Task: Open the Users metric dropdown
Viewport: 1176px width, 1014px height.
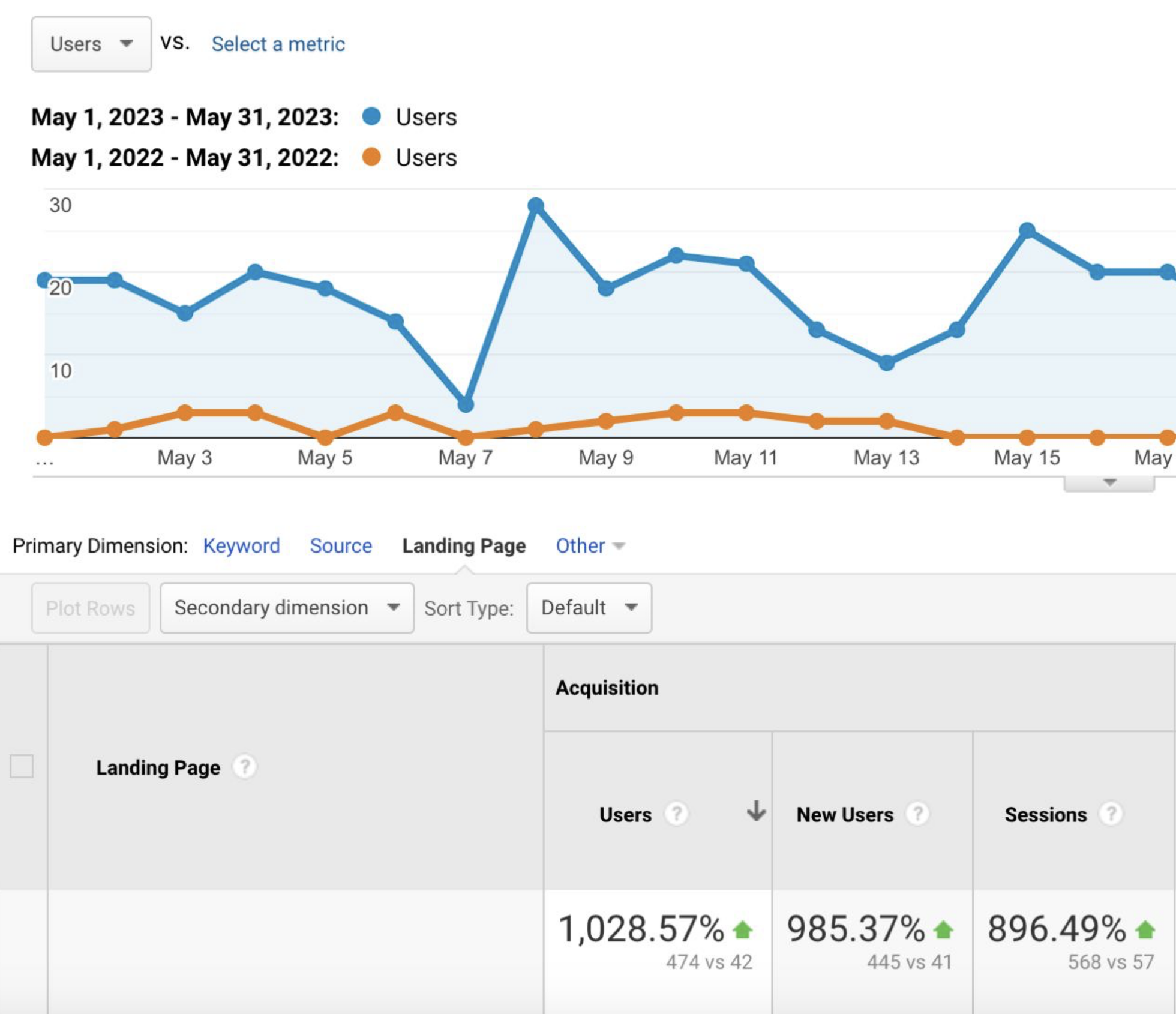Action: point(91,44)
